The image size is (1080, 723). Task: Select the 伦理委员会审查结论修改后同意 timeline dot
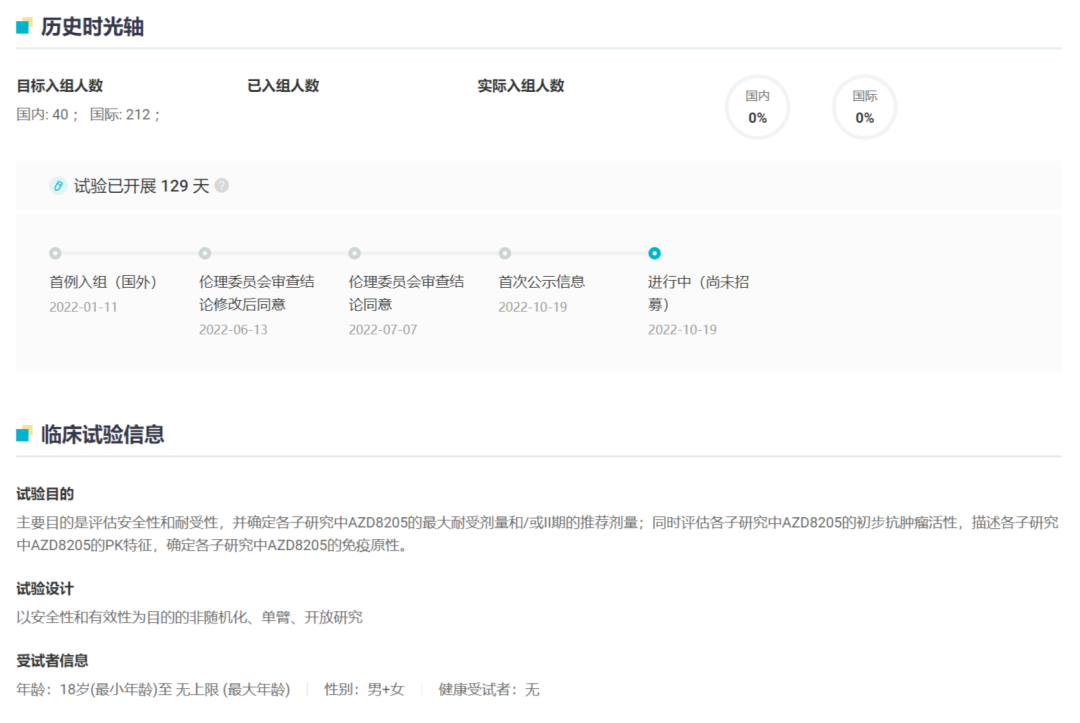pyautogui.click(x=205, y=253)
